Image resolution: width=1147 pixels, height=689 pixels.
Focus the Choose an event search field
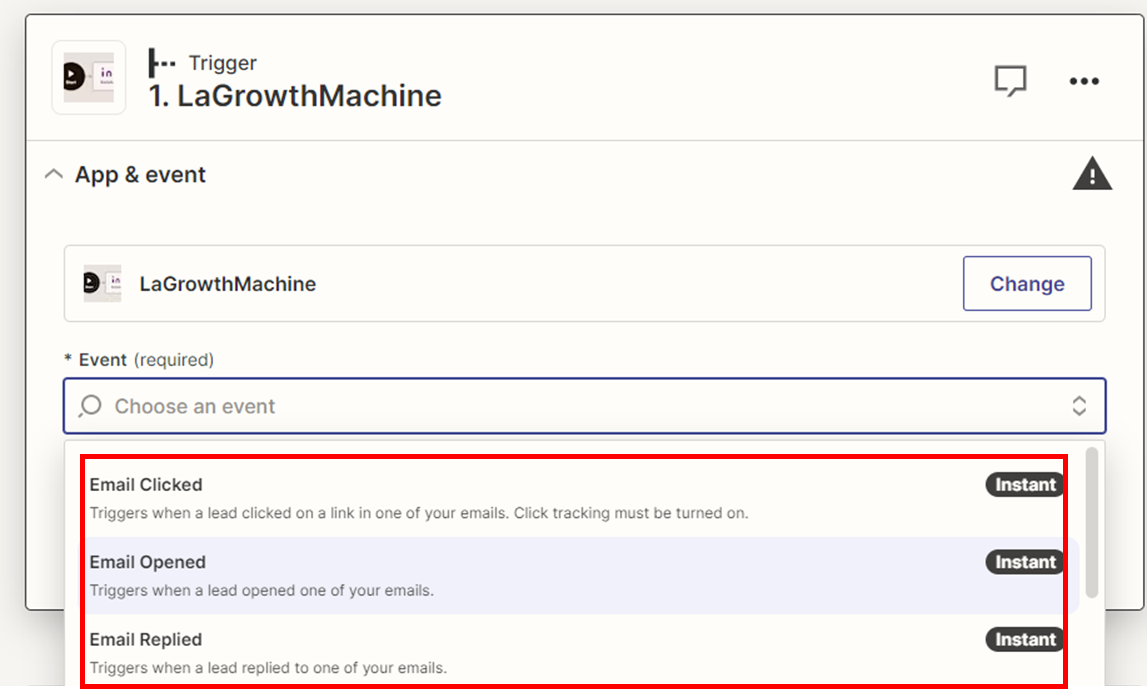coord(584,406)
